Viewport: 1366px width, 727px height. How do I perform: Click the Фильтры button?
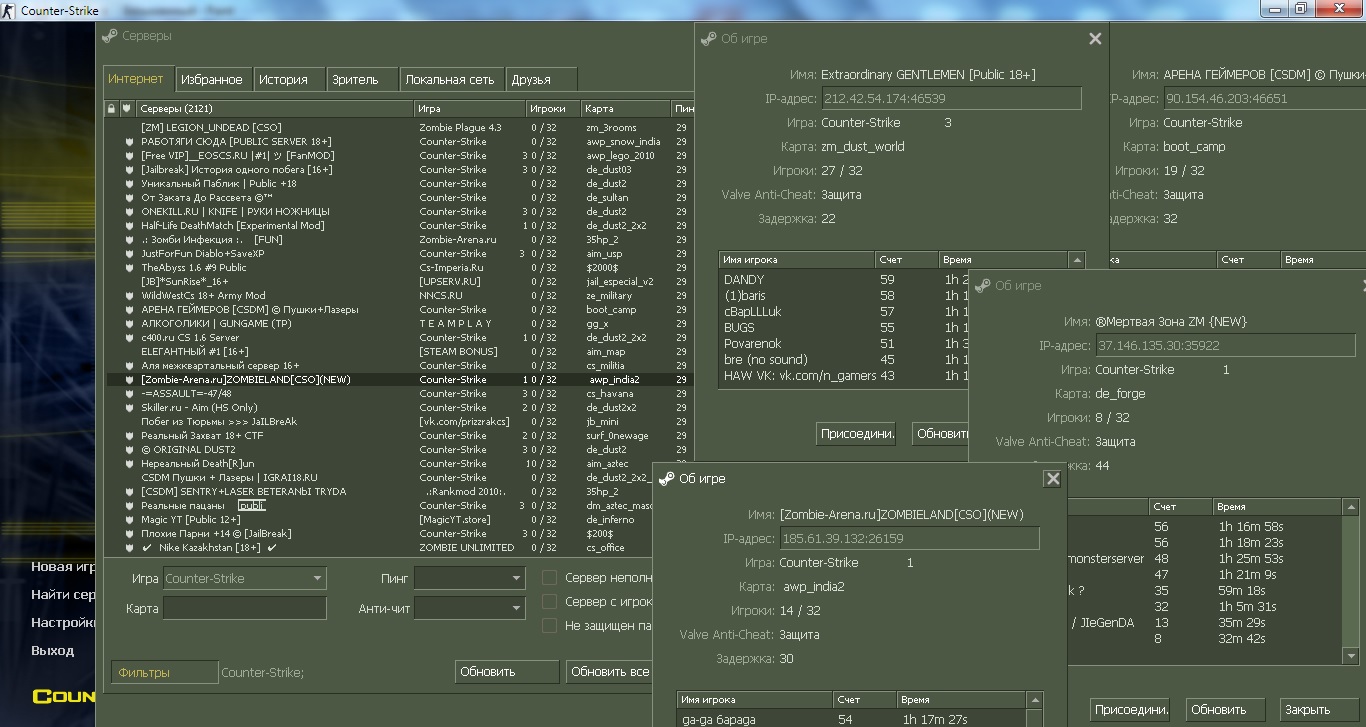(x=164, y=673)
